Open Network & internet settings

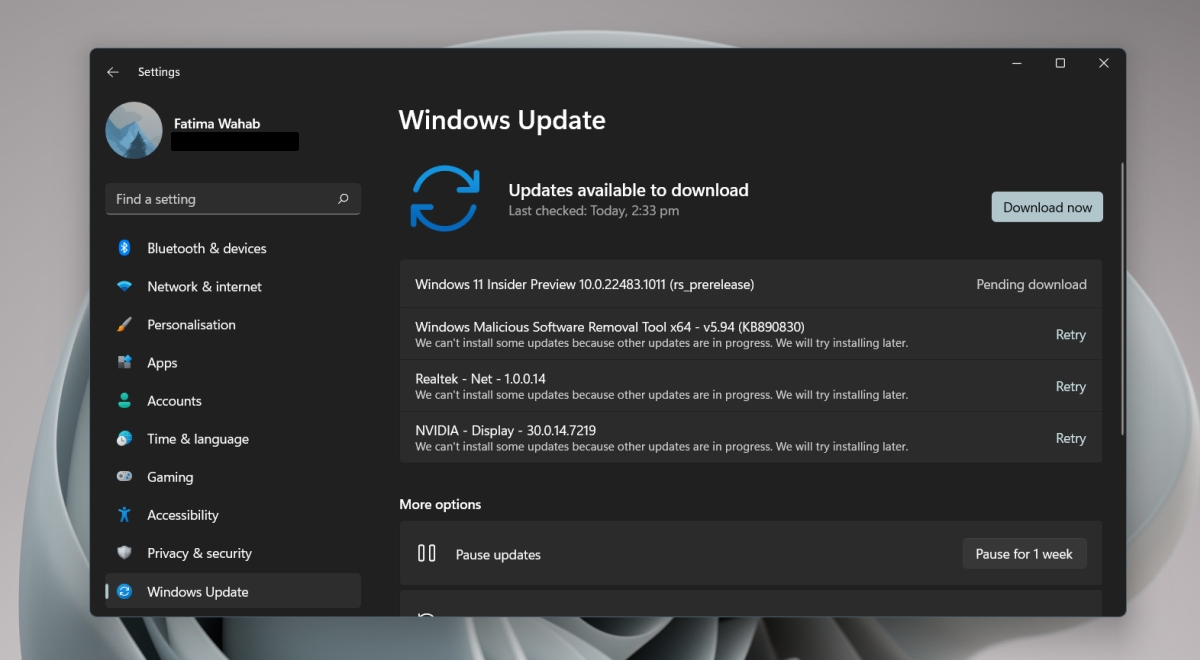[x=233, y=286]
